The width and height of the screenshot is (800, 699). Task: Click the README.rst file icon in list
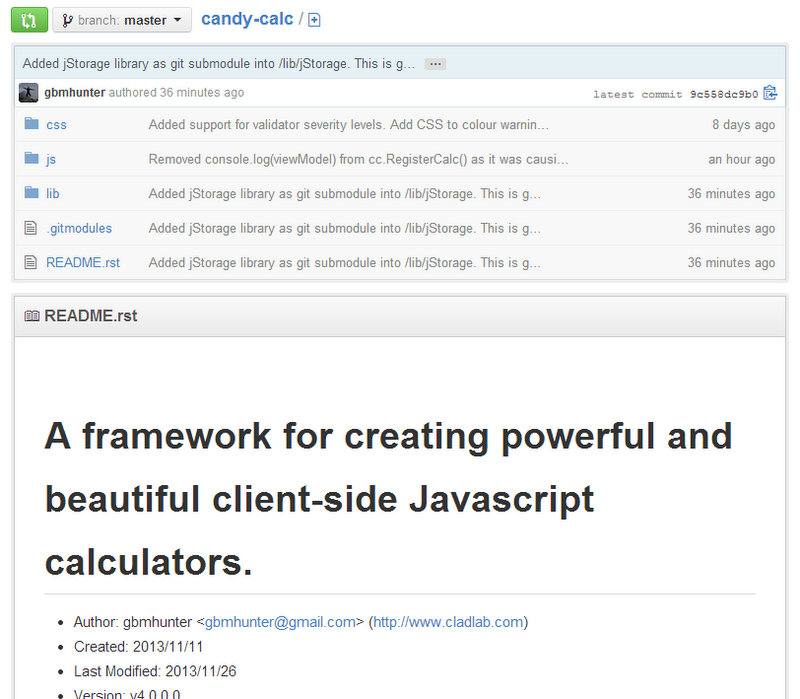pos(30,262)
